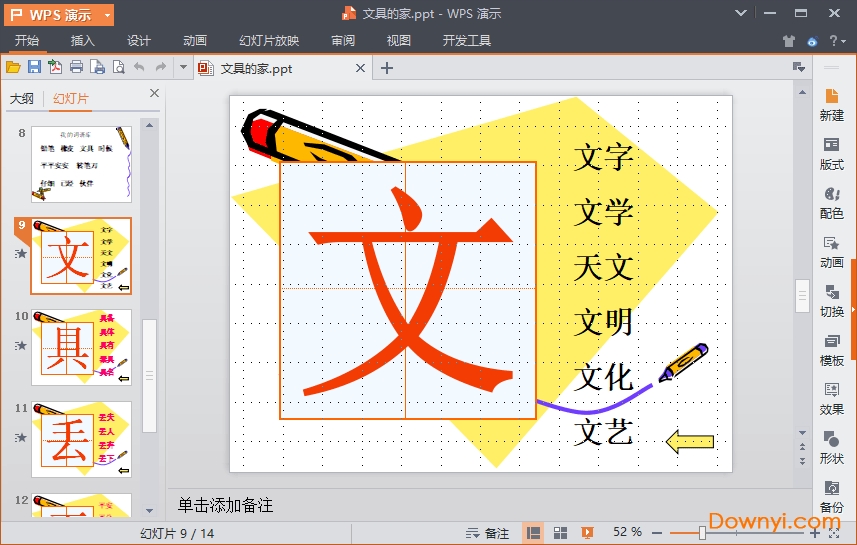Open the skin (shirt) icon in title bar
This screenshot has height=545, width=857.
788,41
